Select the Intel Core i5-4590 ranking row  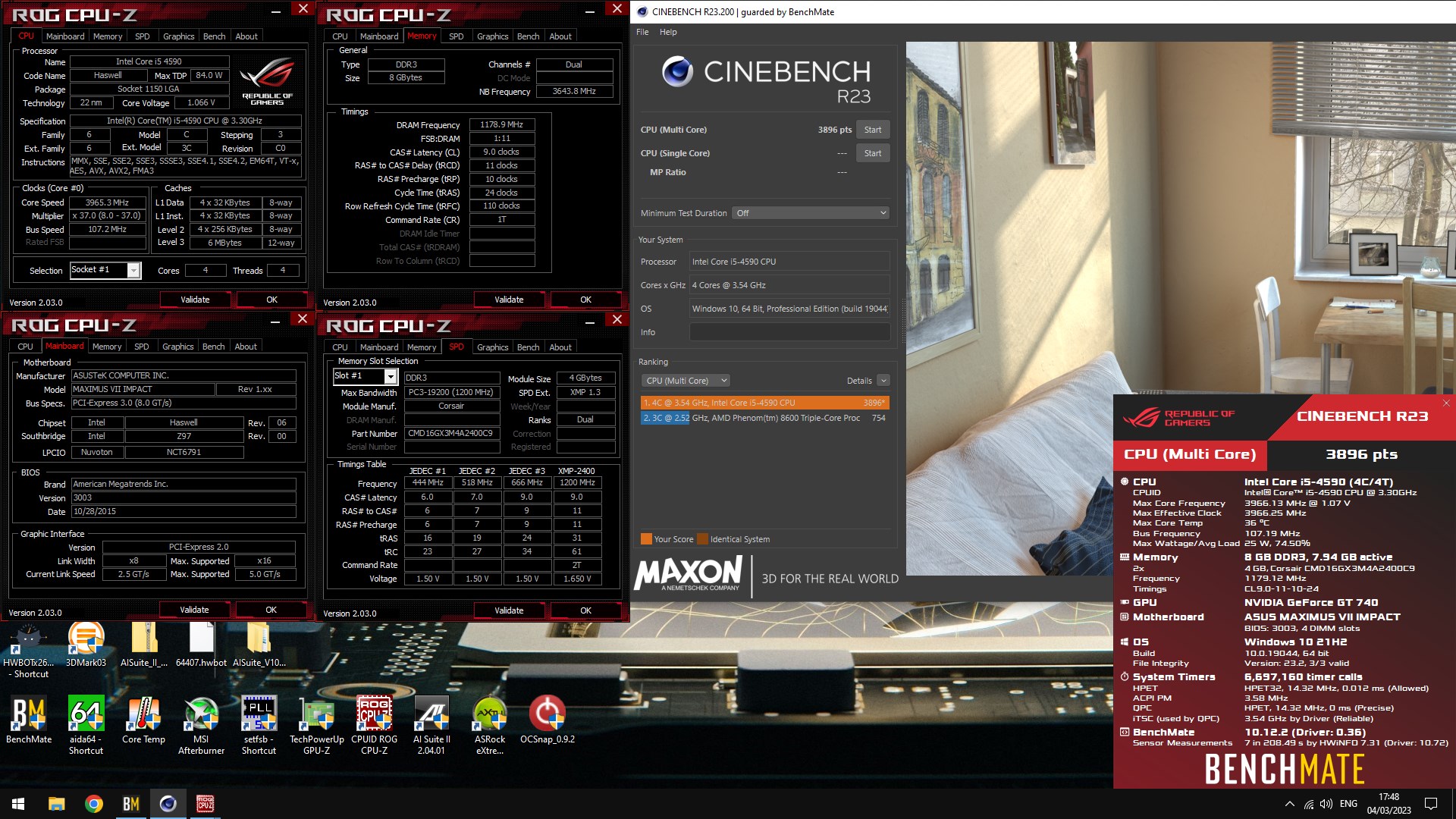pyautogui.click(x=764, y=403)
